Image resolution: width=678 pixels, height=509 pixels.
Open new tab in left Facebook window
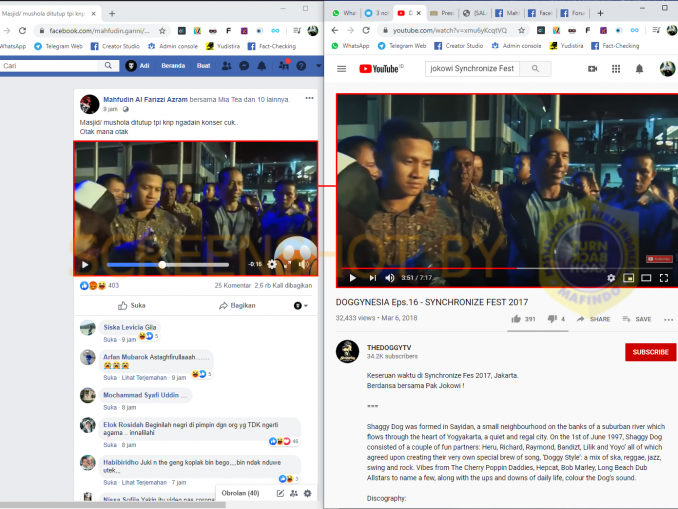[x=112, y=13]
